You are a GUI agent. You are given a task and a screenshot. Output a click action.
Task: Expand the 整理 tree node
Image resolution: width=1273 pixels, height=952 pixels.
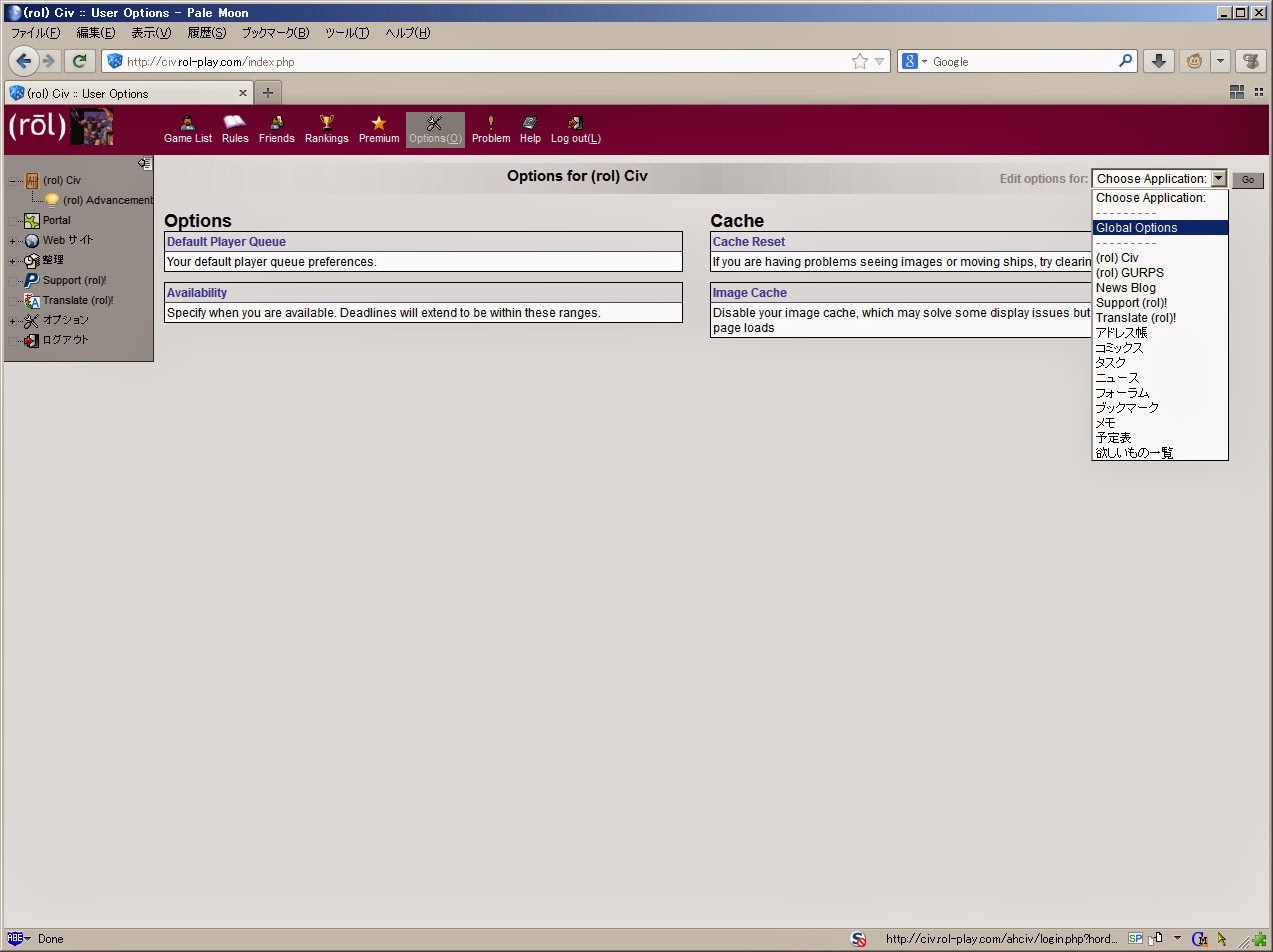13,261
